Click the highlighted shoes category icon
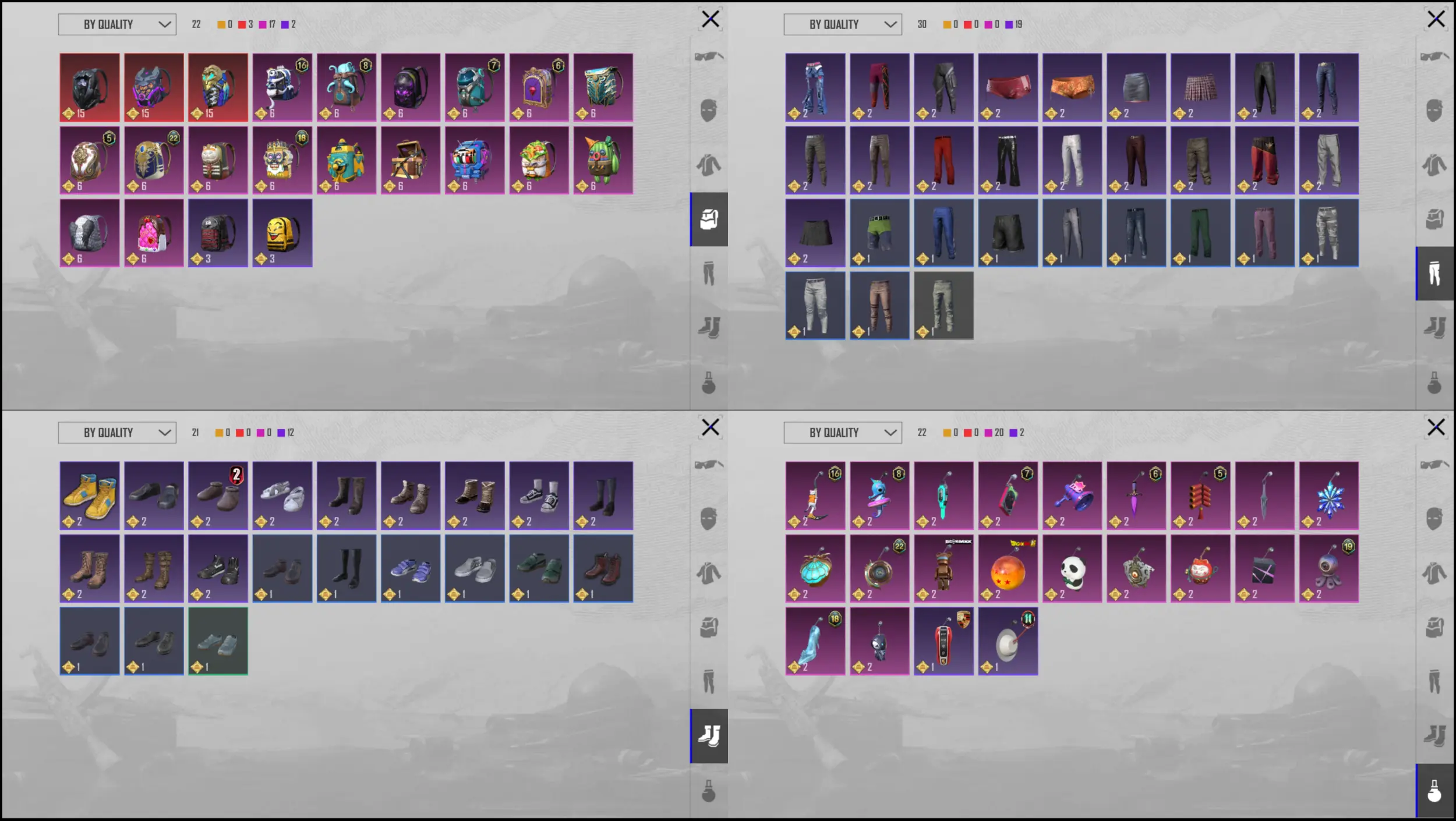Viewport: 1456px width, 821px height. (x=709, y=736)
